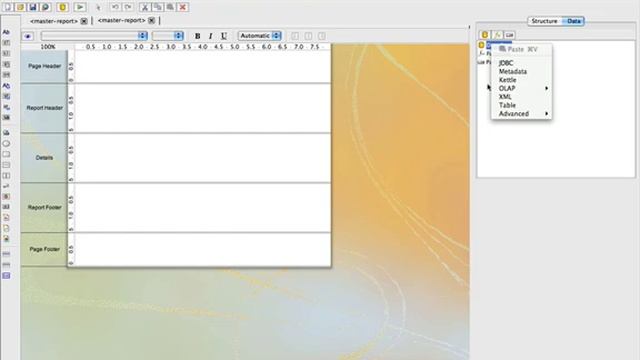Choose XML from the context menu
Viewport: 640px width, 360px height.
point(521,97)
